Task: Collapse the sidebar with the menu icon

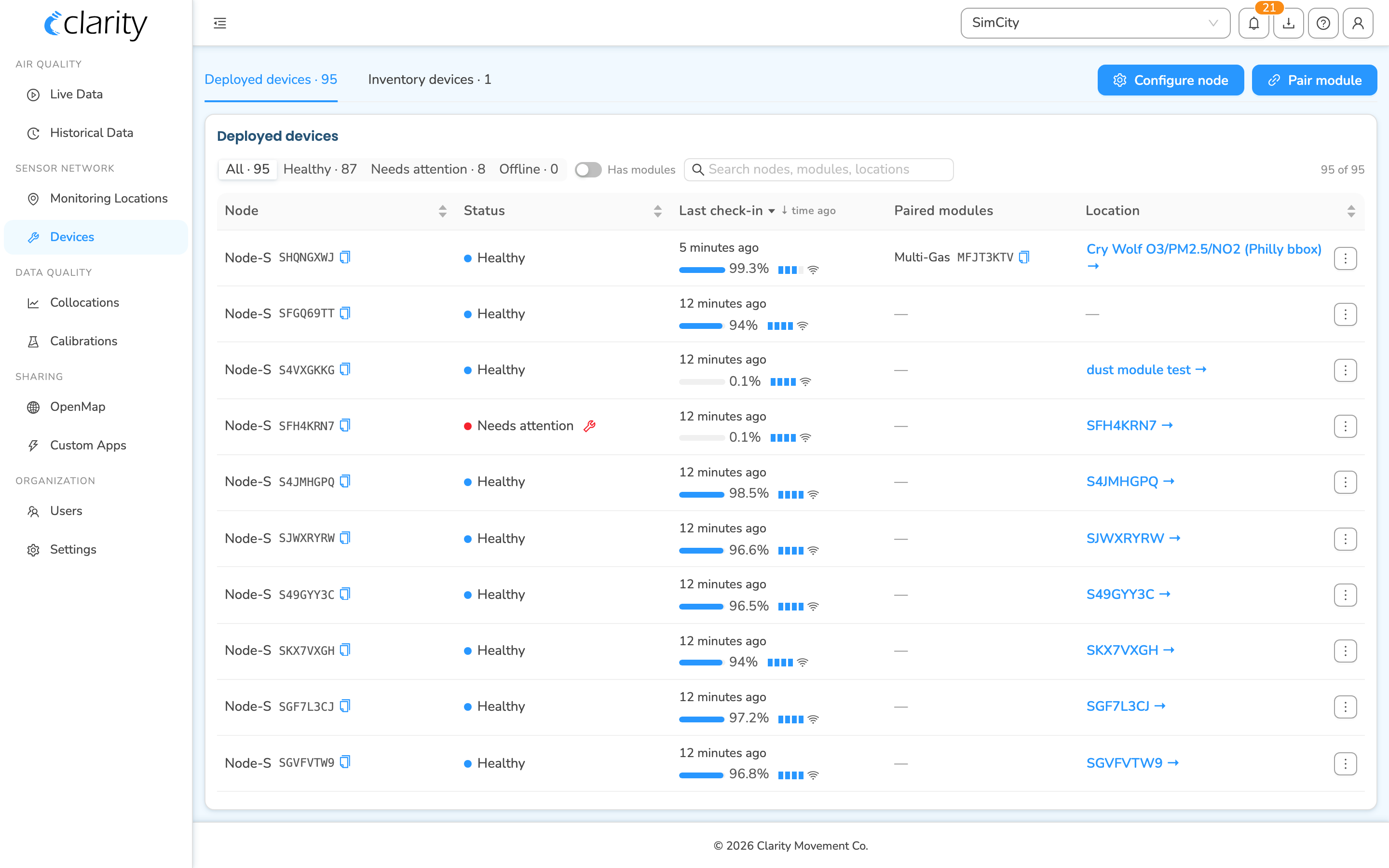Action: coord(220,23)
